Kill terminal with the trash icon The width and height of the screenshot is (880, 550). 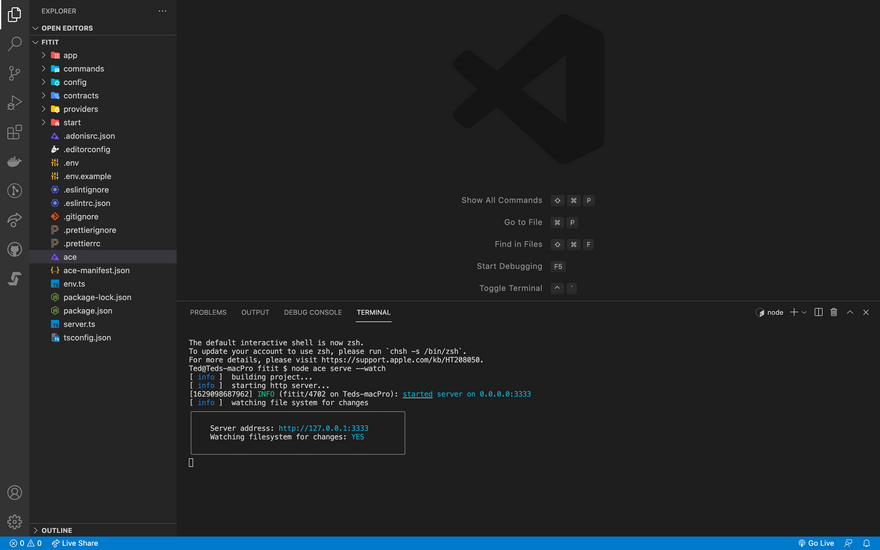point(834,312)
